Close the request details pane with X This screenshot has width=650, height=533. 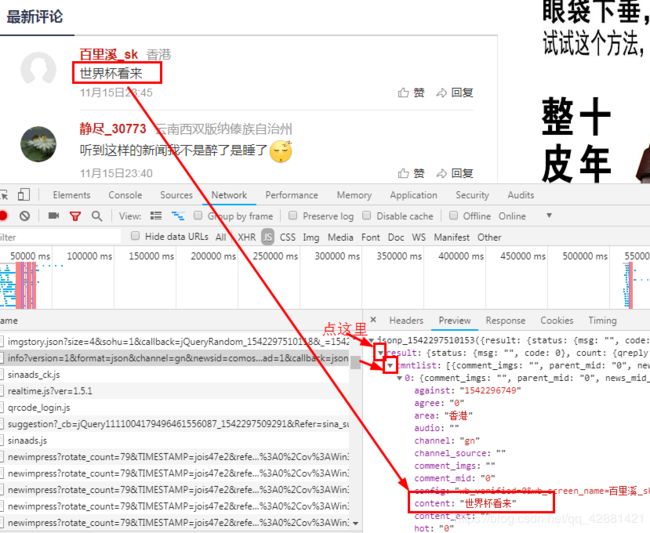point(373,320)
